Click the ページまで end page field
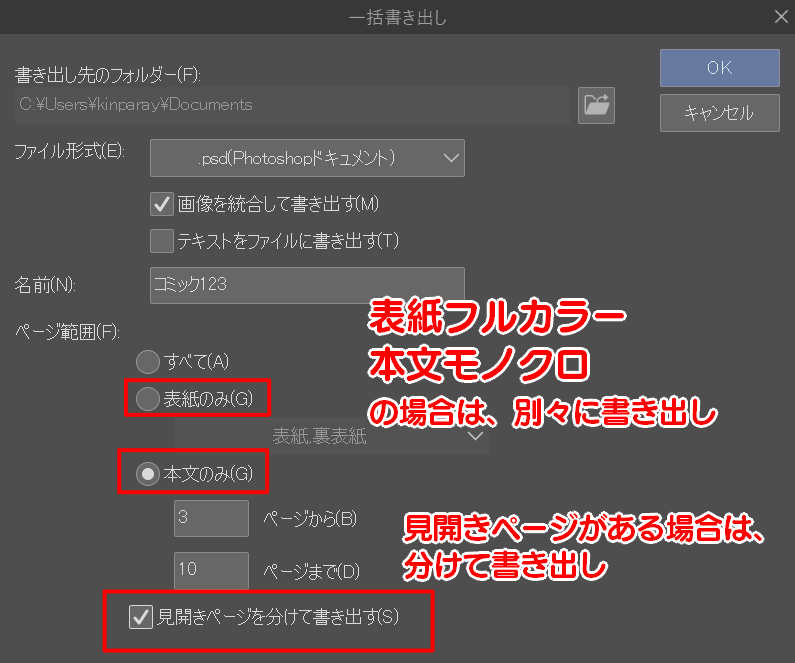Viewport: 795px width, 663px height. tap(211, 570)
